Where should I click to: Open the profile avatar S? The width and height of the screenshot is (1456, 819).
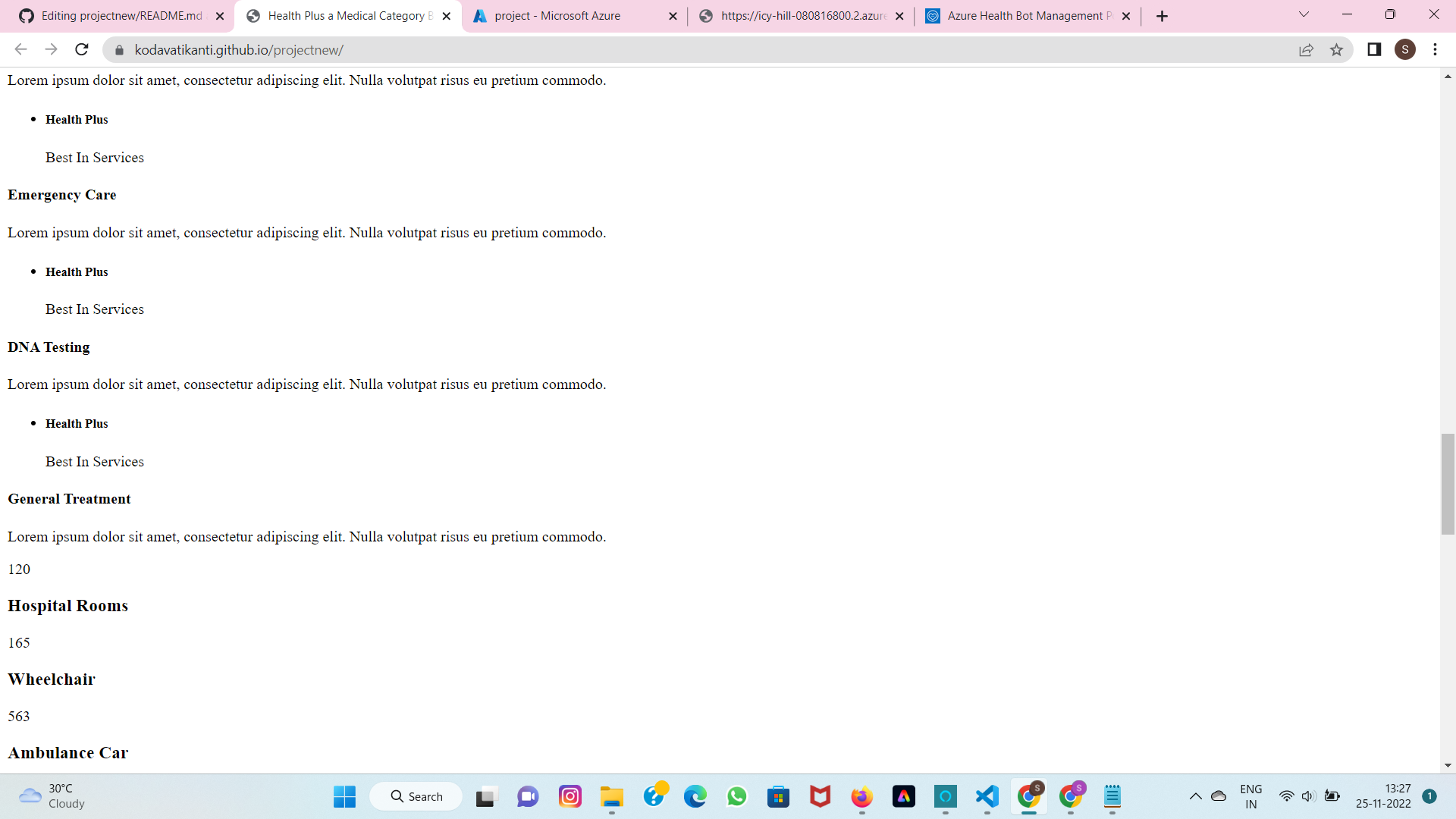point(1405,49)
